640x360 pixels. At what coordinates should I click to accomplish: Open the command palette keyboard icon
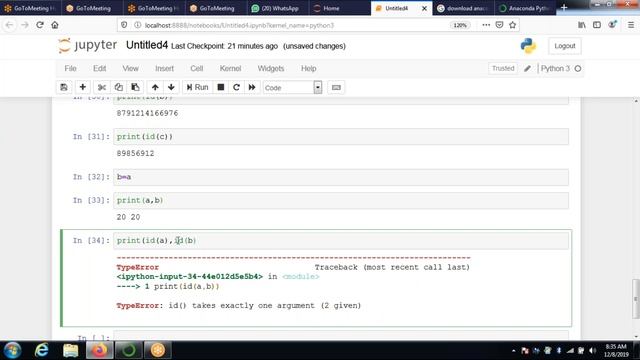click(336, 87)
